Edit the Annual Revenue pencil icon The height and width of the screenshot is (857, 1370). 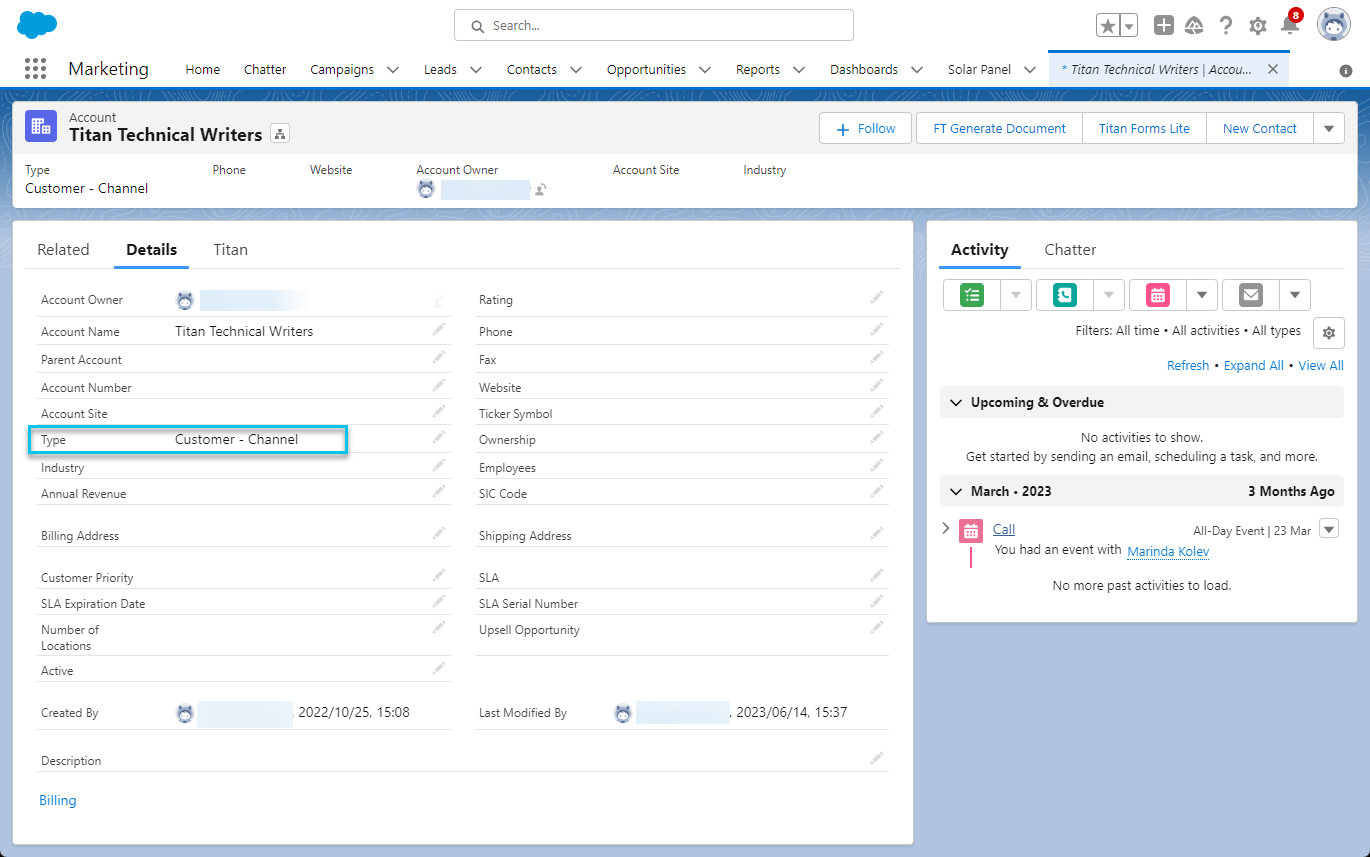click(x=439, y=490)
